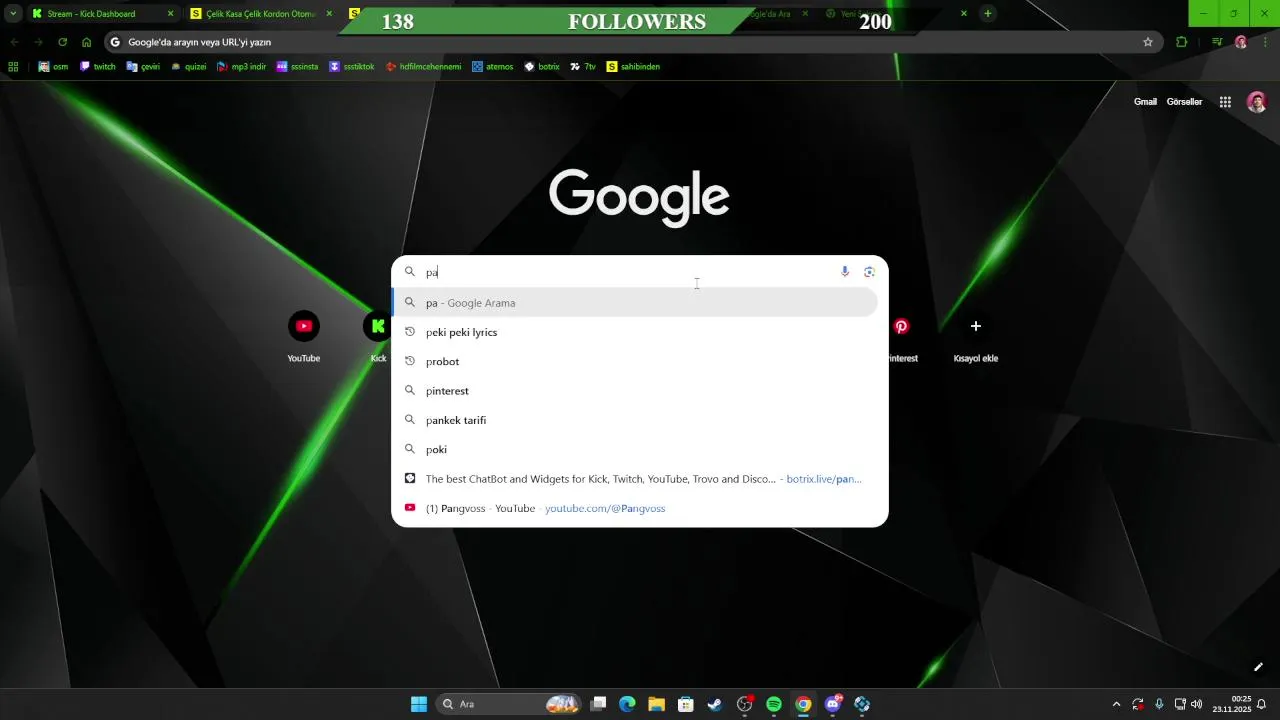
Task: Go to the home page icon
Action: [86, 42]
